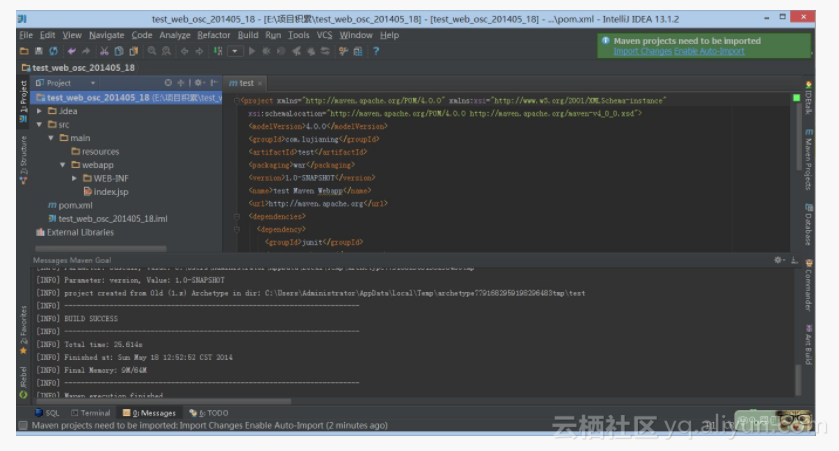Close the test editor tab
This screenshot has width=839, height=451.
(260, 83)
